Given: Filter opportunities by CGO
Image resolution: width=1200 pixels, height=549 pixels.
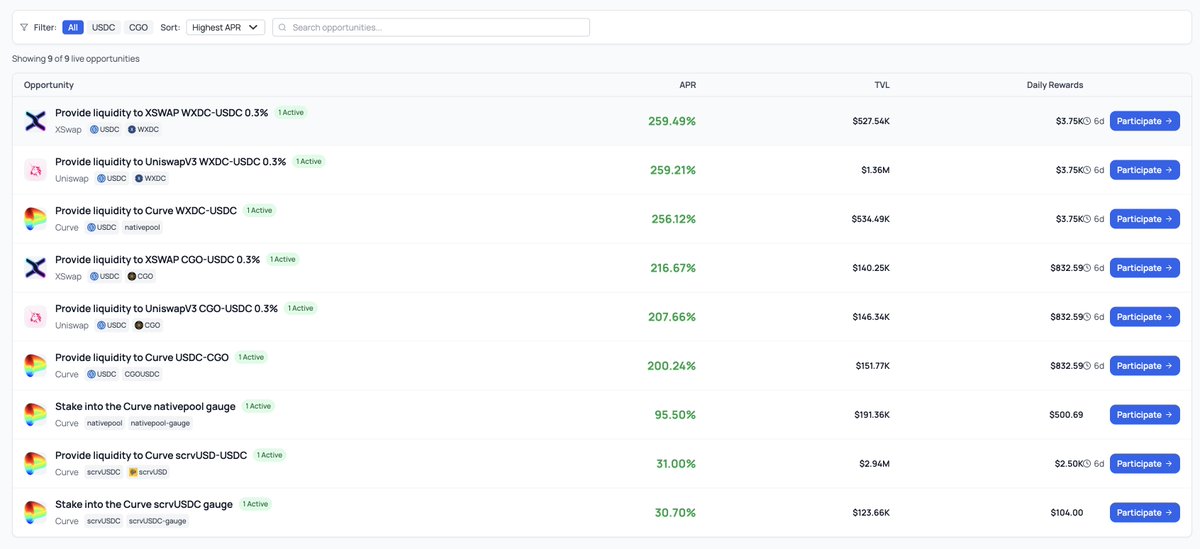Looking at the screenshot, I should (139, 27).
